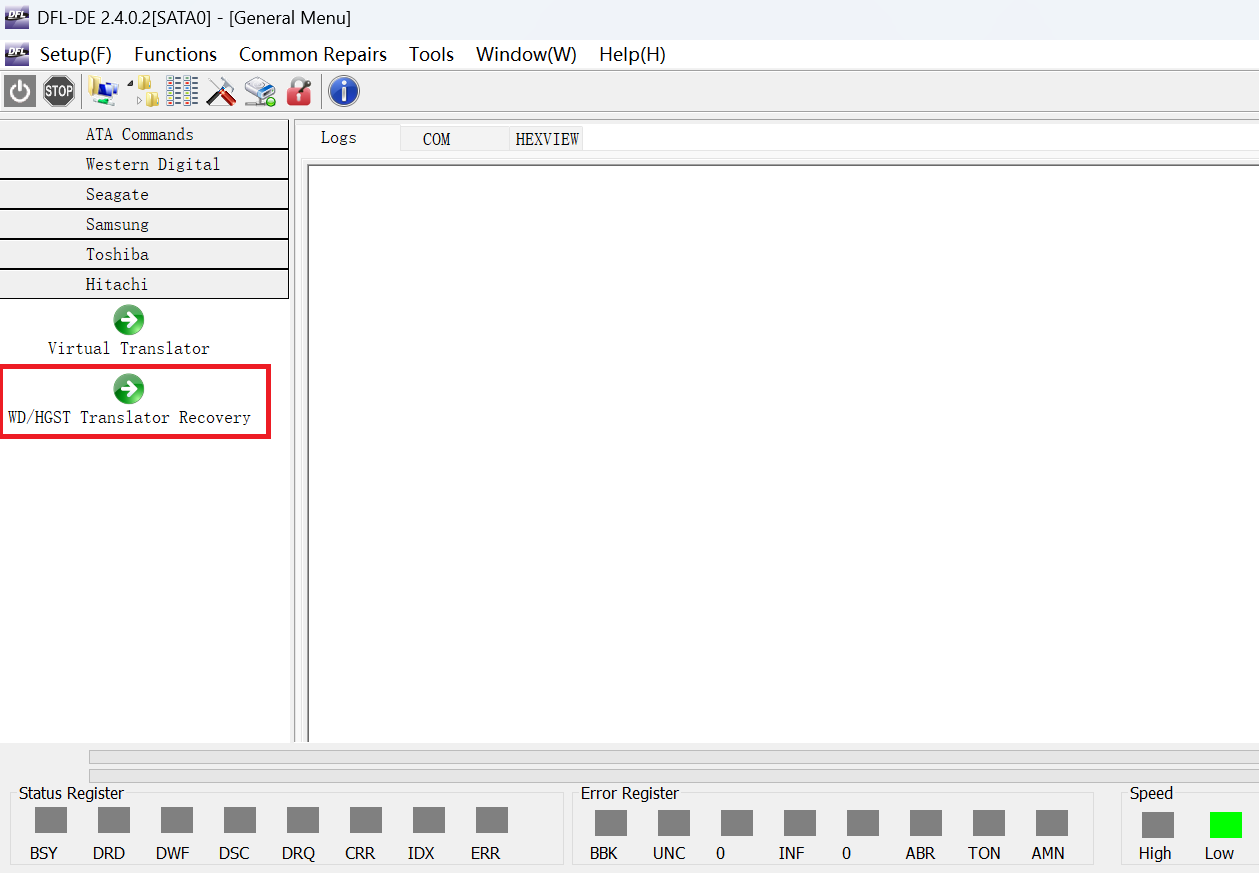Click the Speed group label
This screenshot has width=1259, height=873.
(x=1151, y=793)
